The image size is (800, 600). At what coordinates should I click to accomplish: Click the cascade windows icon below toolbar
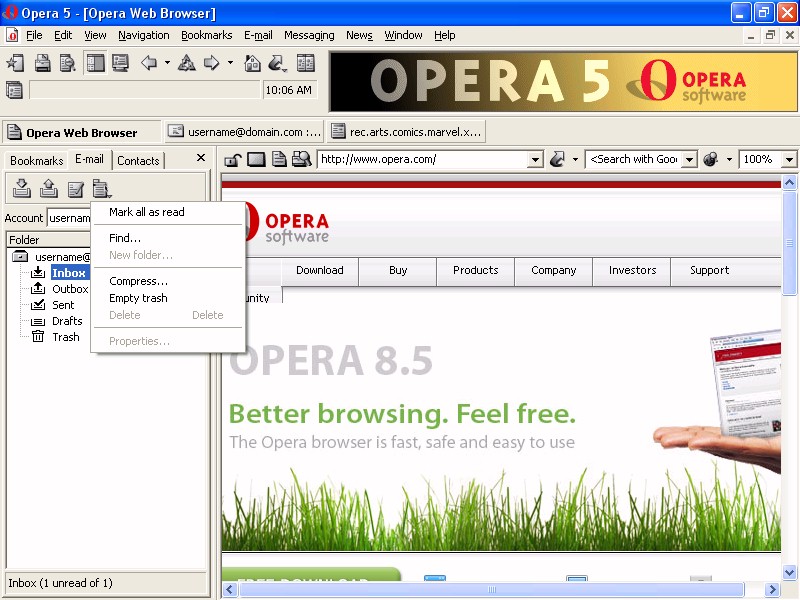point(14,90)
